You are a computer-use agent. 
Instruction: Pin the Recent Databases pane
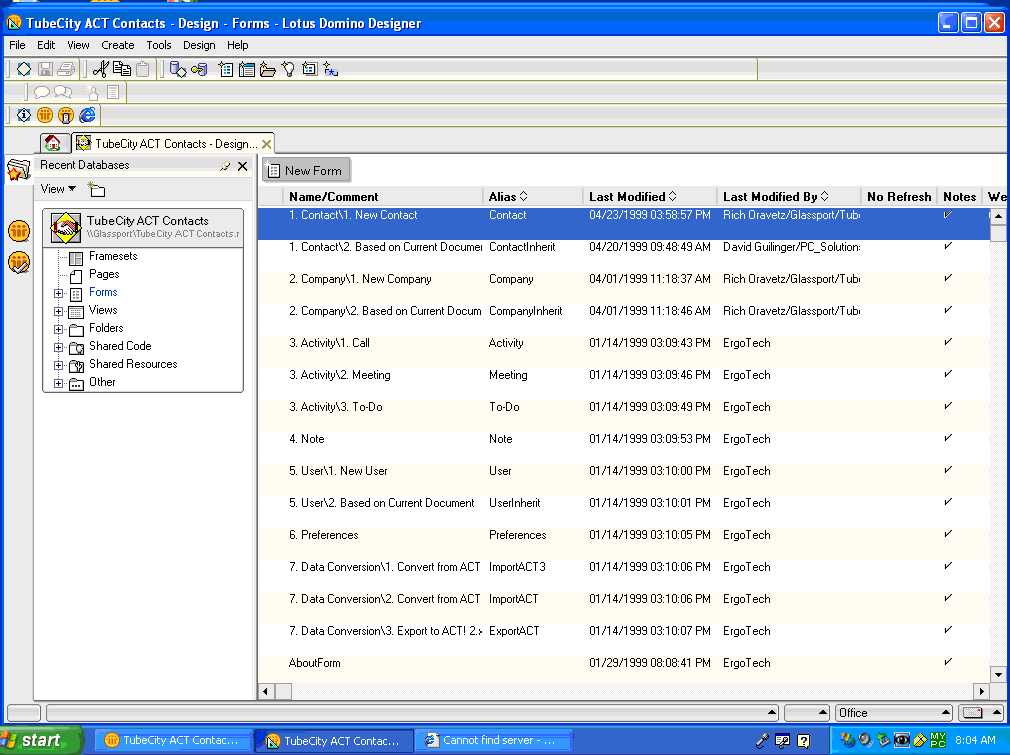[225, 166]
